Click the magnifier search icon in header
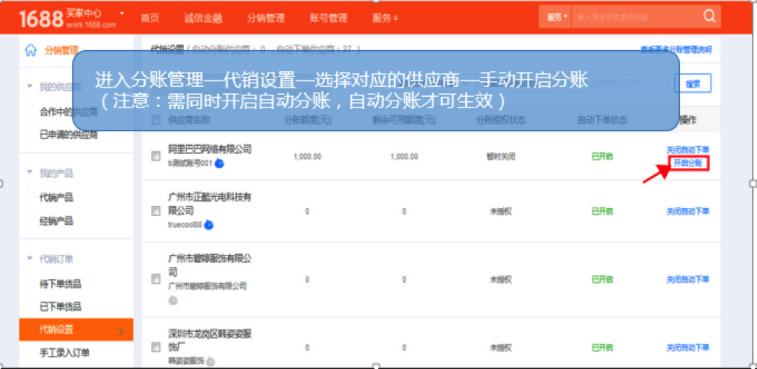 (709, 16)
